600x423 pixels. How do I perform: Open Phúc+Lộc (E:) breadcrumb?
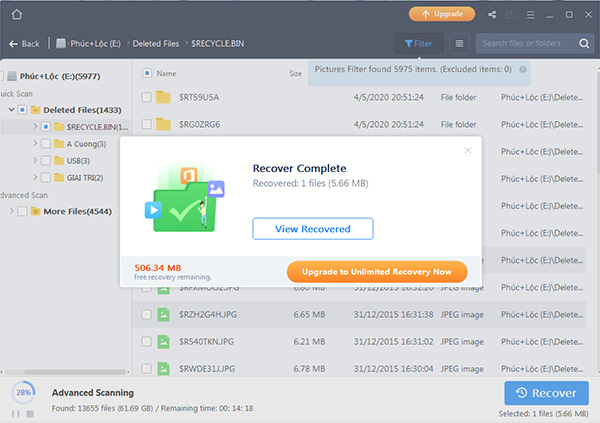(95, 44)
